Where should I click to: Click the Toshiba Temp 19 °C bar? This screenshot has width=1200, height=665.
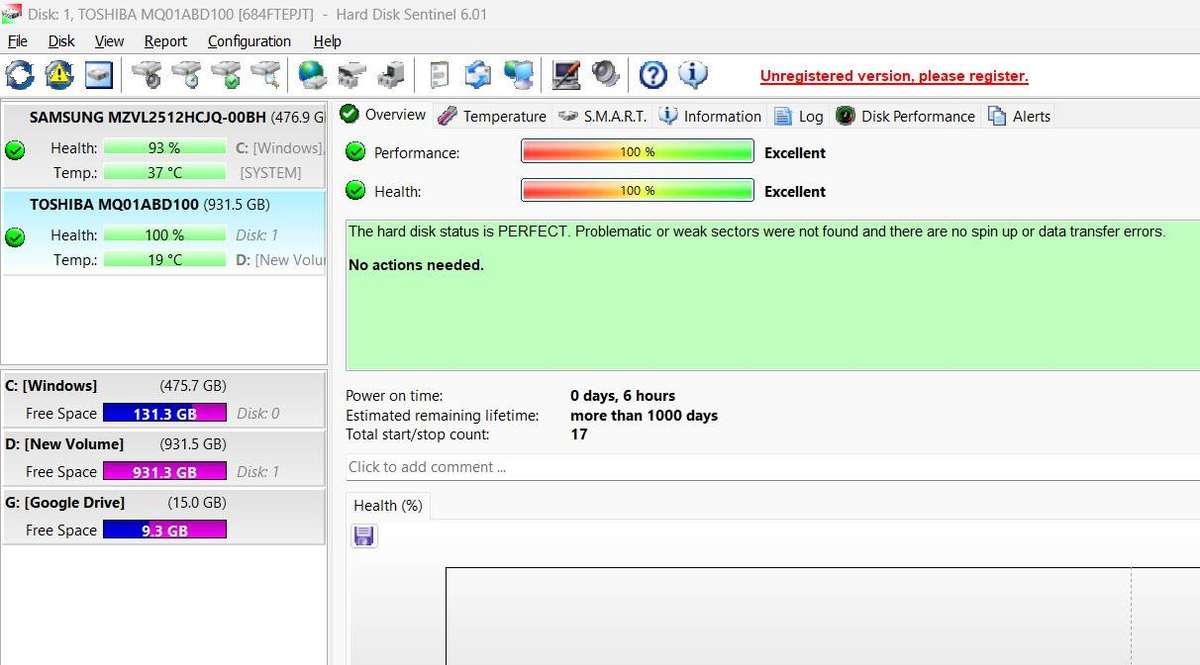[x=164, y=260]
